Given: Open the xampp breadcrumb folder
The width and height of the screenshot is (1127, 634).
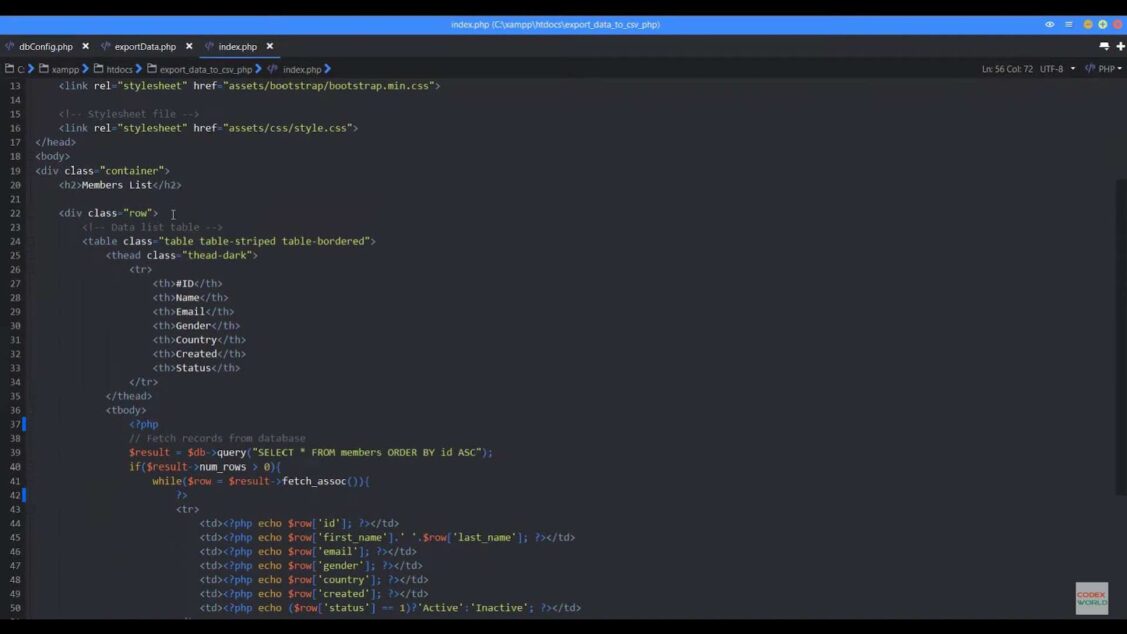Looking at the screenshot, I should [65, 70].
